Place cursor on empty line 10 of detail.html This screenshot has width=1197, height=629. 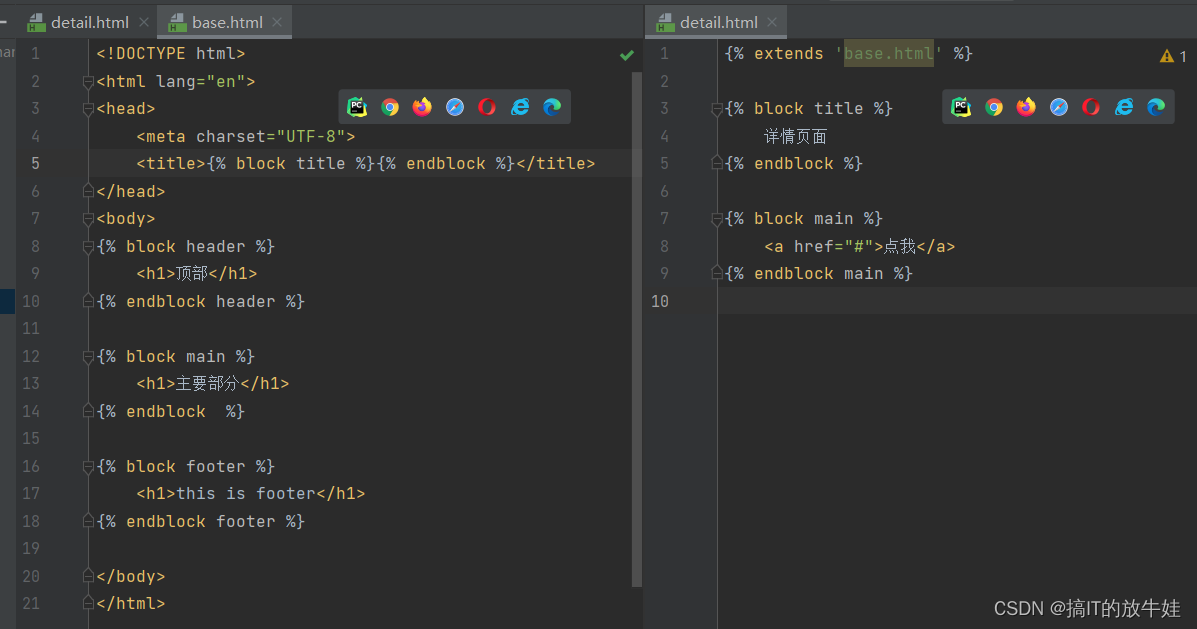957,301
